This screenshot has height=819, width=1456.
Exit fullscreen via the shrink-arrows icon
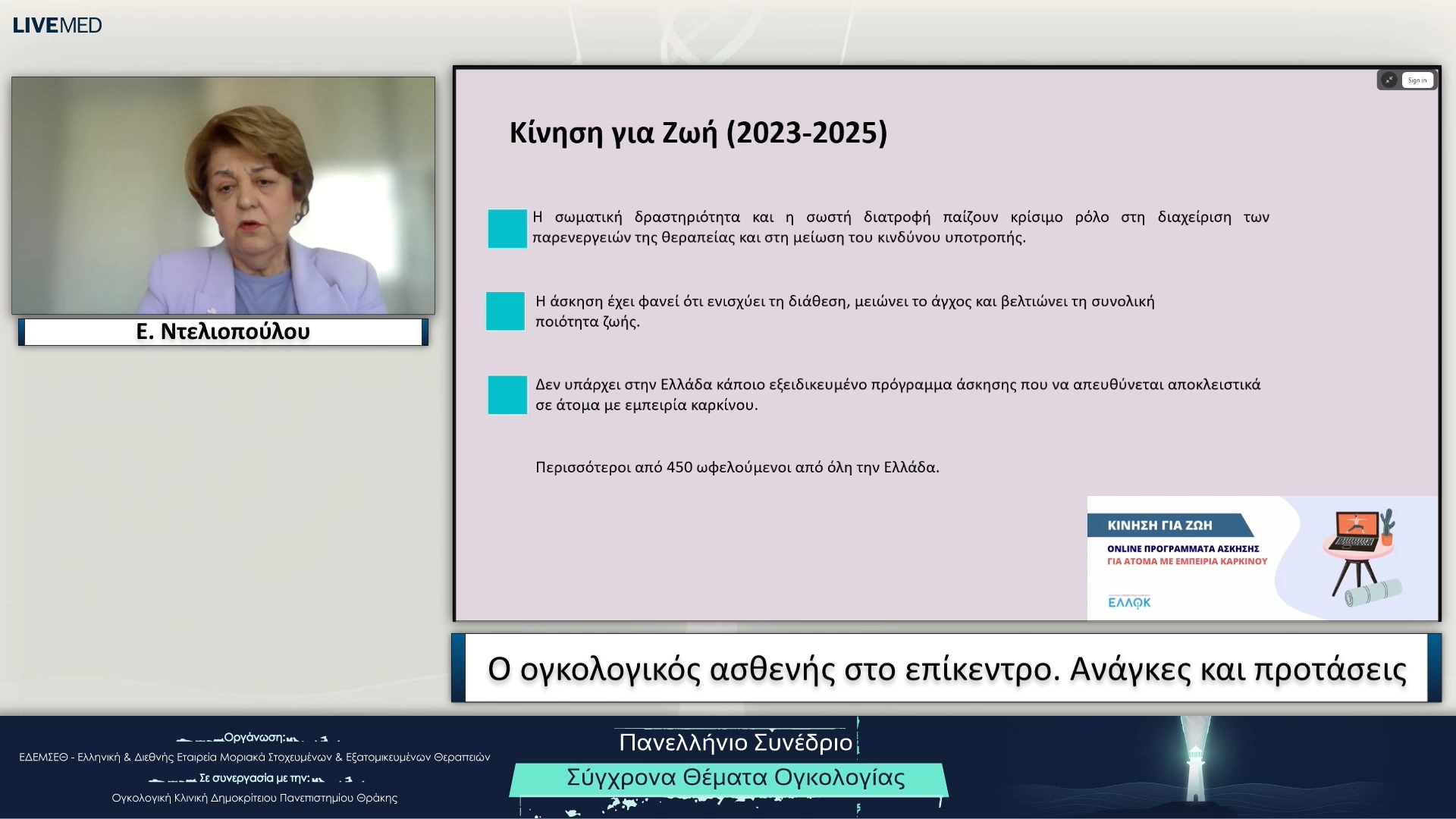[1389, 79]
